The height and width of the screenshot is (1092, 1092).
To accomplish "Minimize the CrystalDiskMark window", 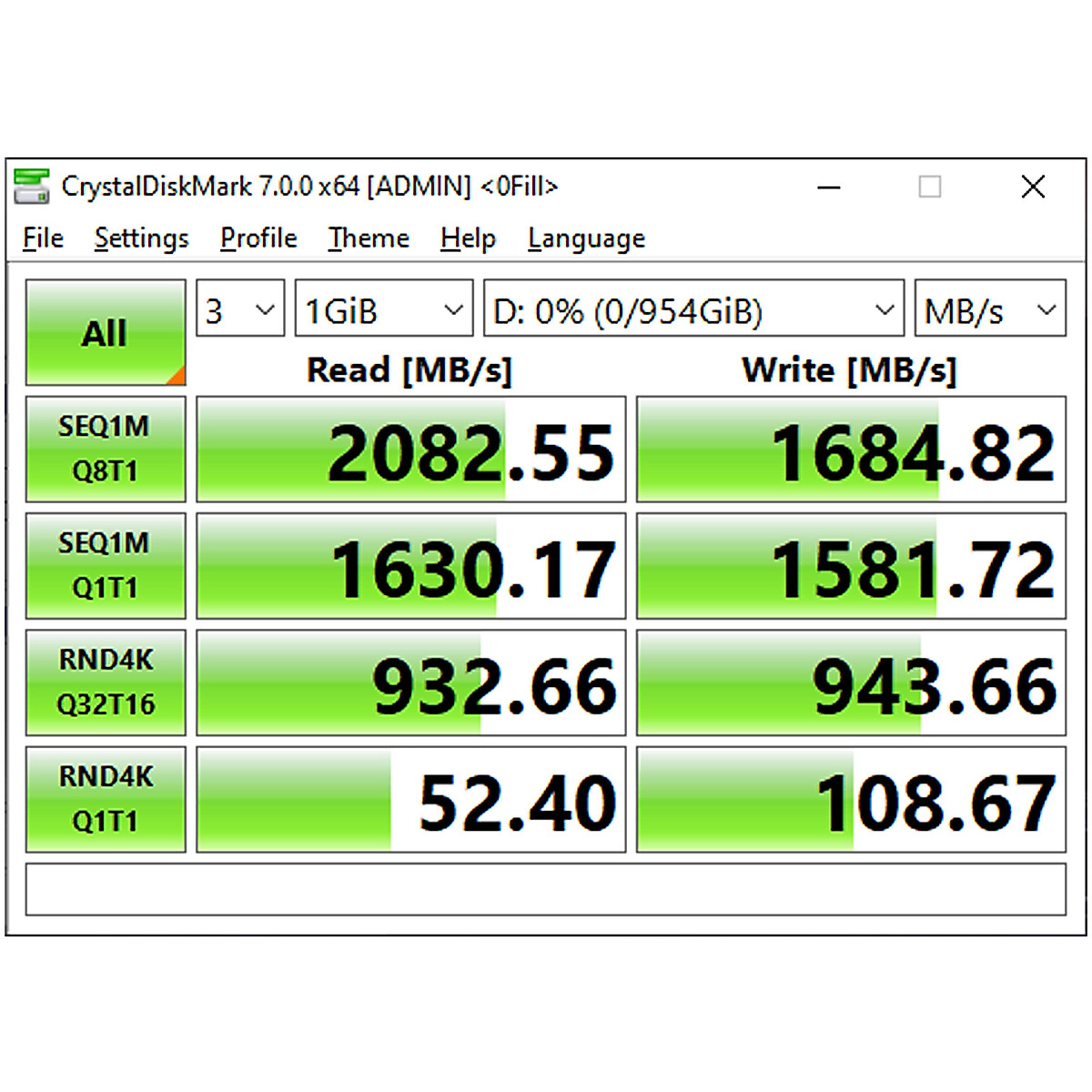I will point(828,187).
